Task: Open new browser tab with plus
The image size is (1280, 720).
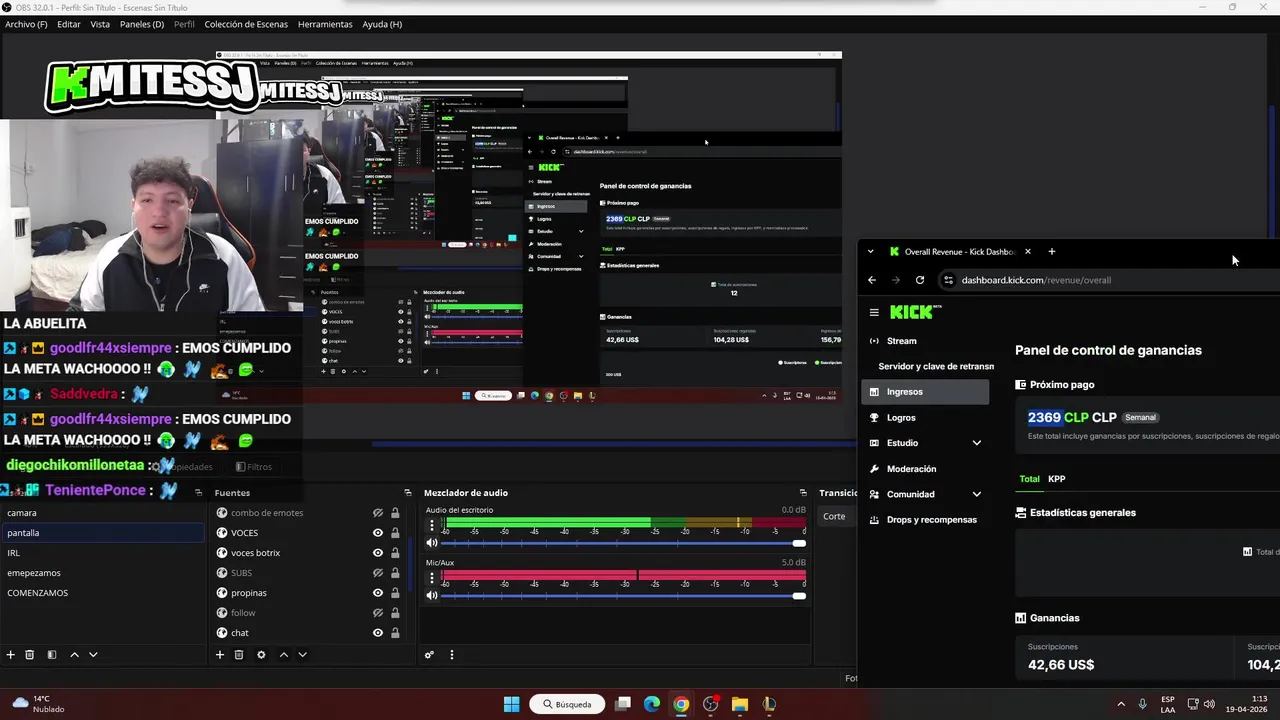Action: point(1051,251)
